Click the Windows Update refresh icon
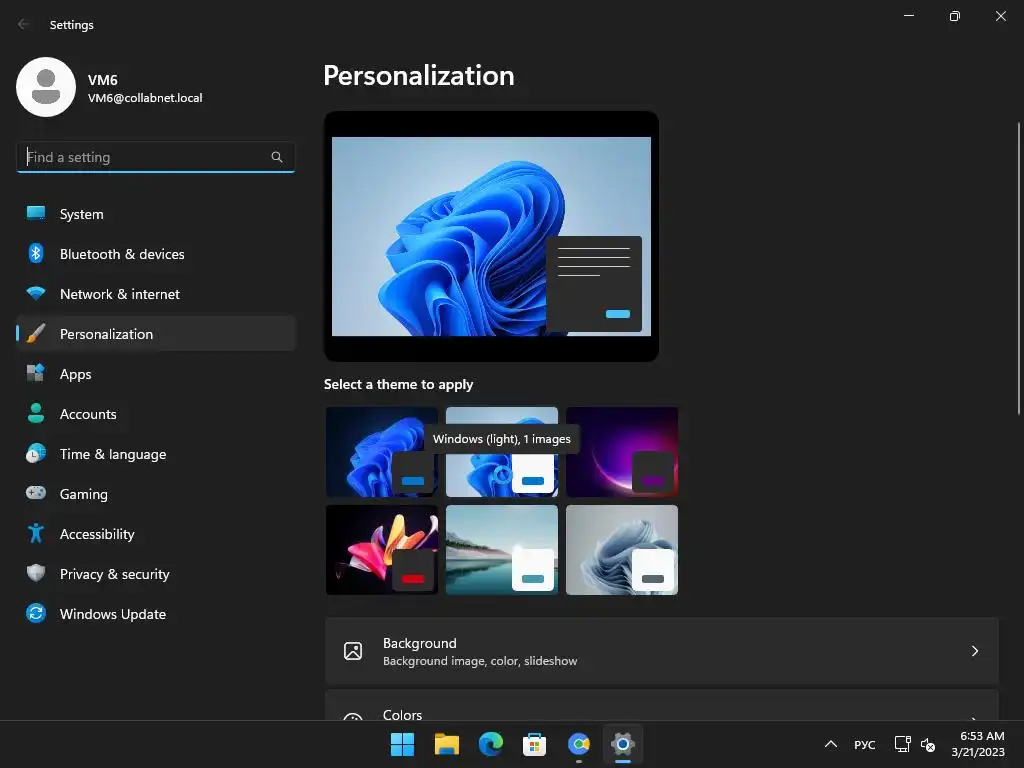 coord(36,613)
